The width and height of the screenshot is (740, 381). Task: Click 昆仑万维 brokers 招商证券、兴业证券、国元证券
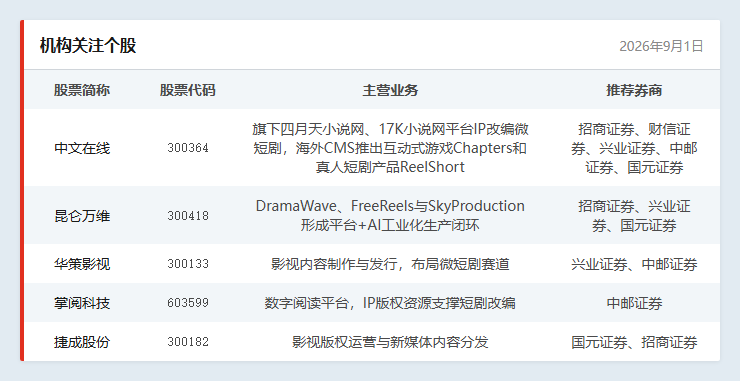click(634, 216)
